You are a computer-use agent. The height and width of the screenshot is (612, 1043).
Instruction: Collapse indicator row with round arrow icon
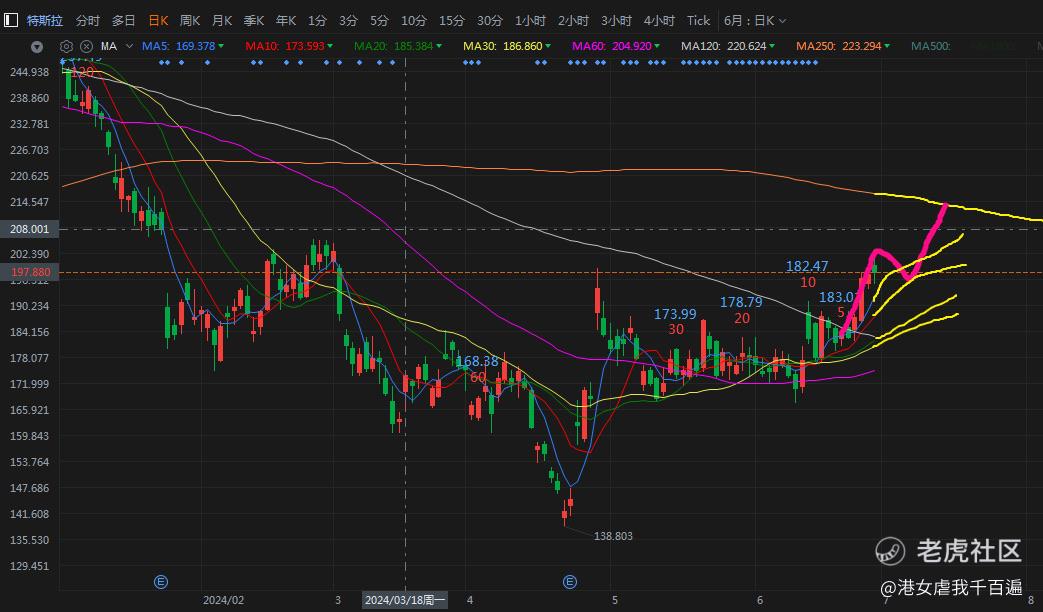click(x=37, y=47)
